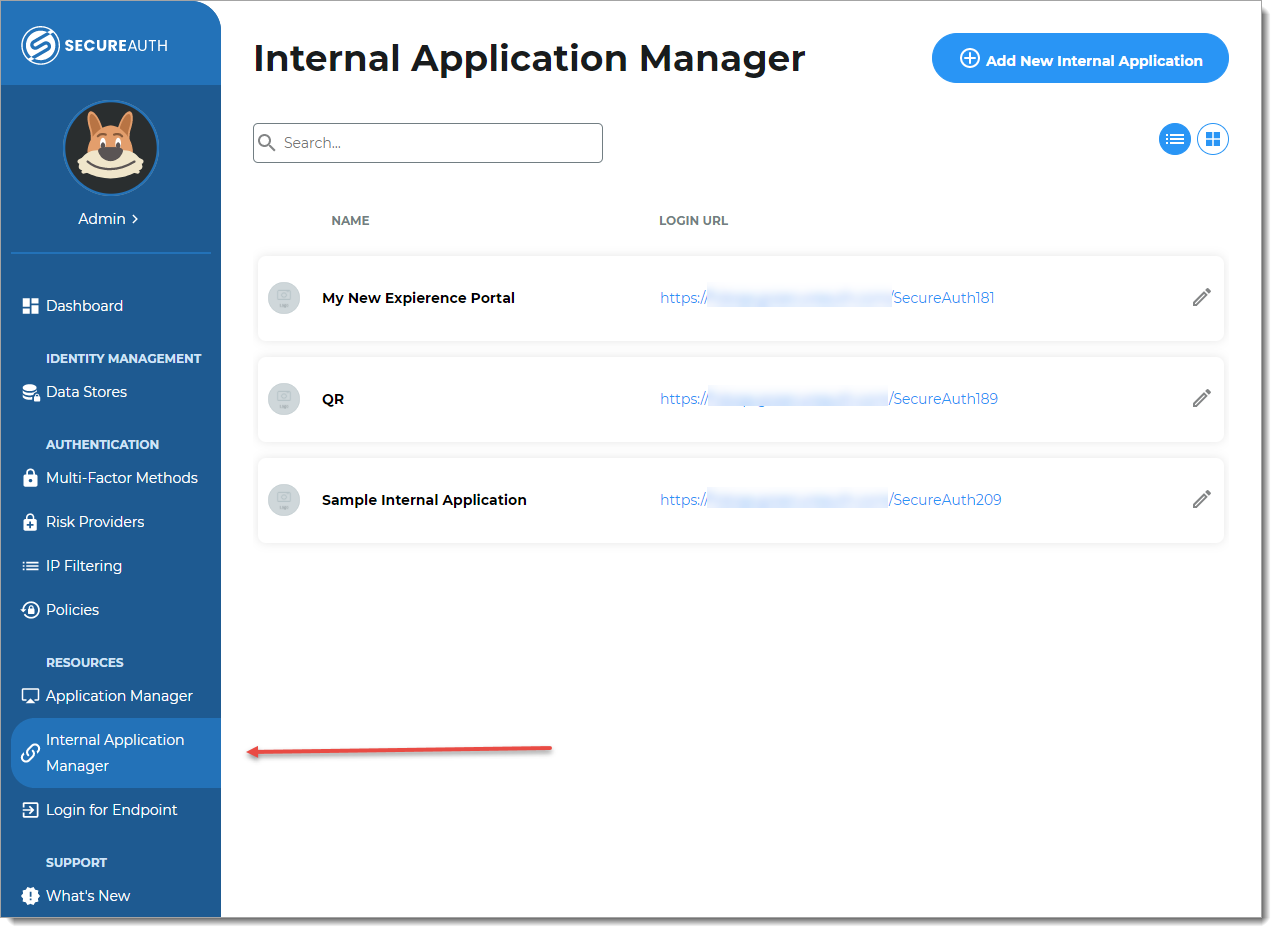Enable the list view display
This screenshot has width=1277, height=933.
pos(1174,139)
